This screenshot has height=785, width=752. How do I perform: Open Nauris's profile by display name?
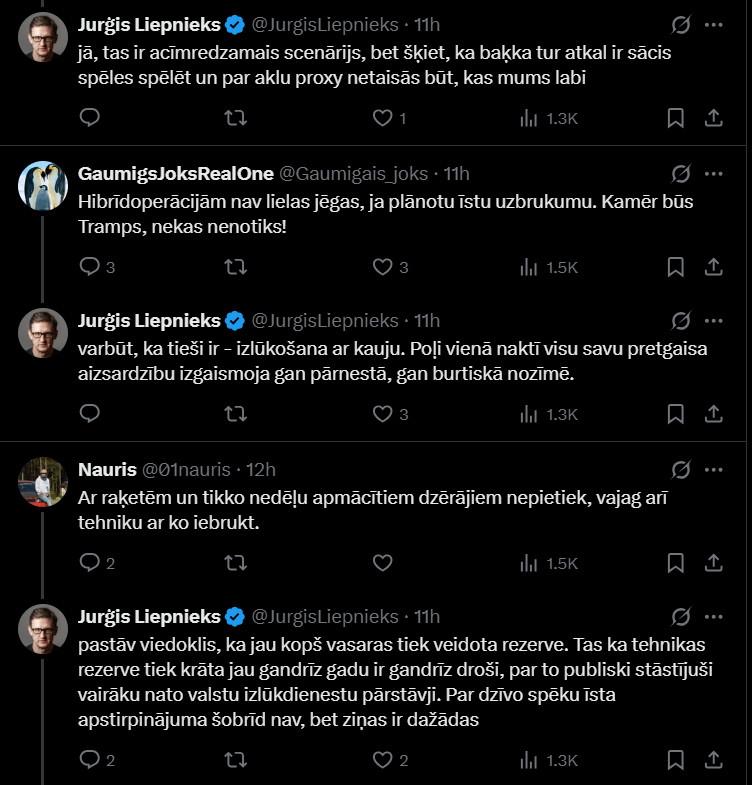click(107, 469)
